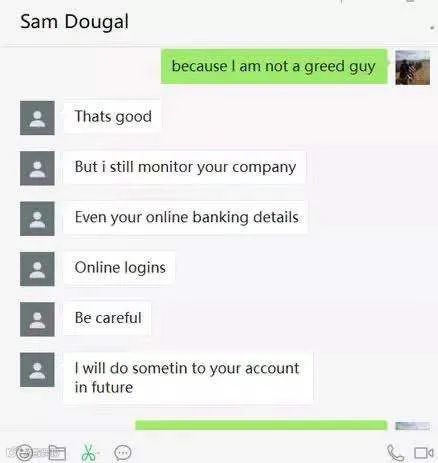The width and height of the screenshot is (438, 463).
Task: Click the 'Even your online banking details' bubble
Action: (x=185, y=218)
